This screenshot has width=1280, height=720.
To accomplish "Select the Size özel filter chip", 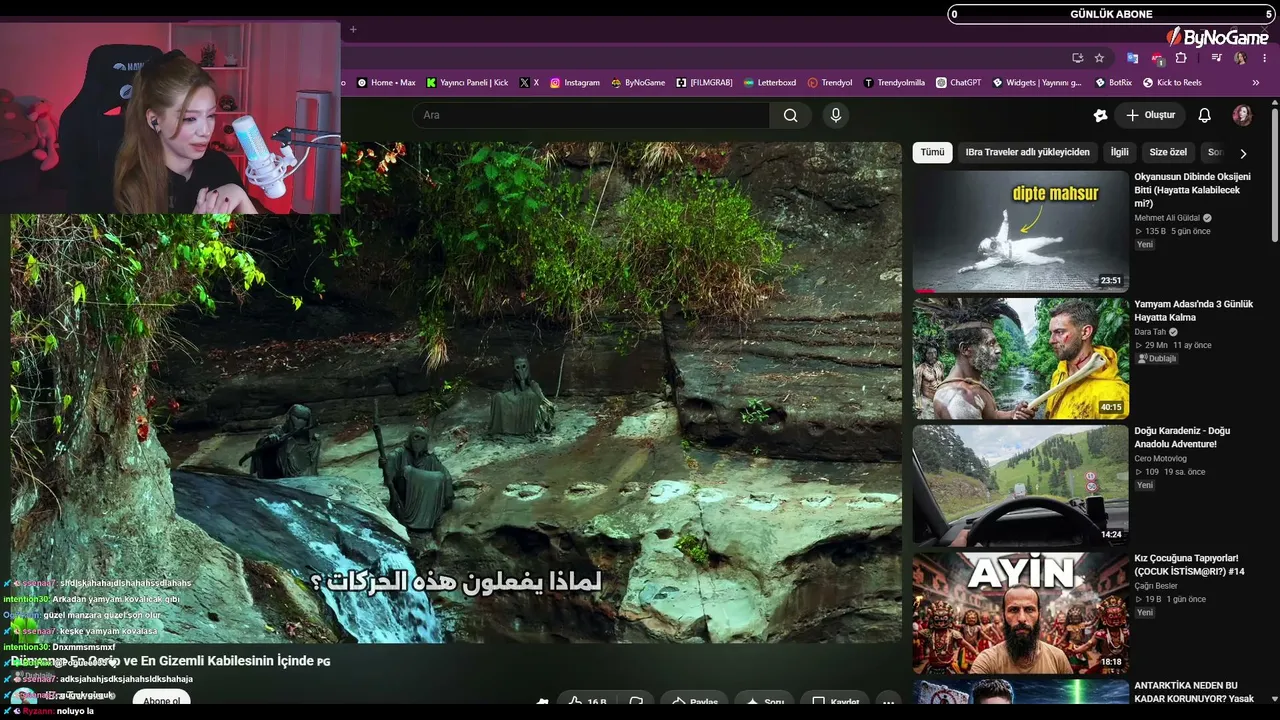I will click(1168, 152).
